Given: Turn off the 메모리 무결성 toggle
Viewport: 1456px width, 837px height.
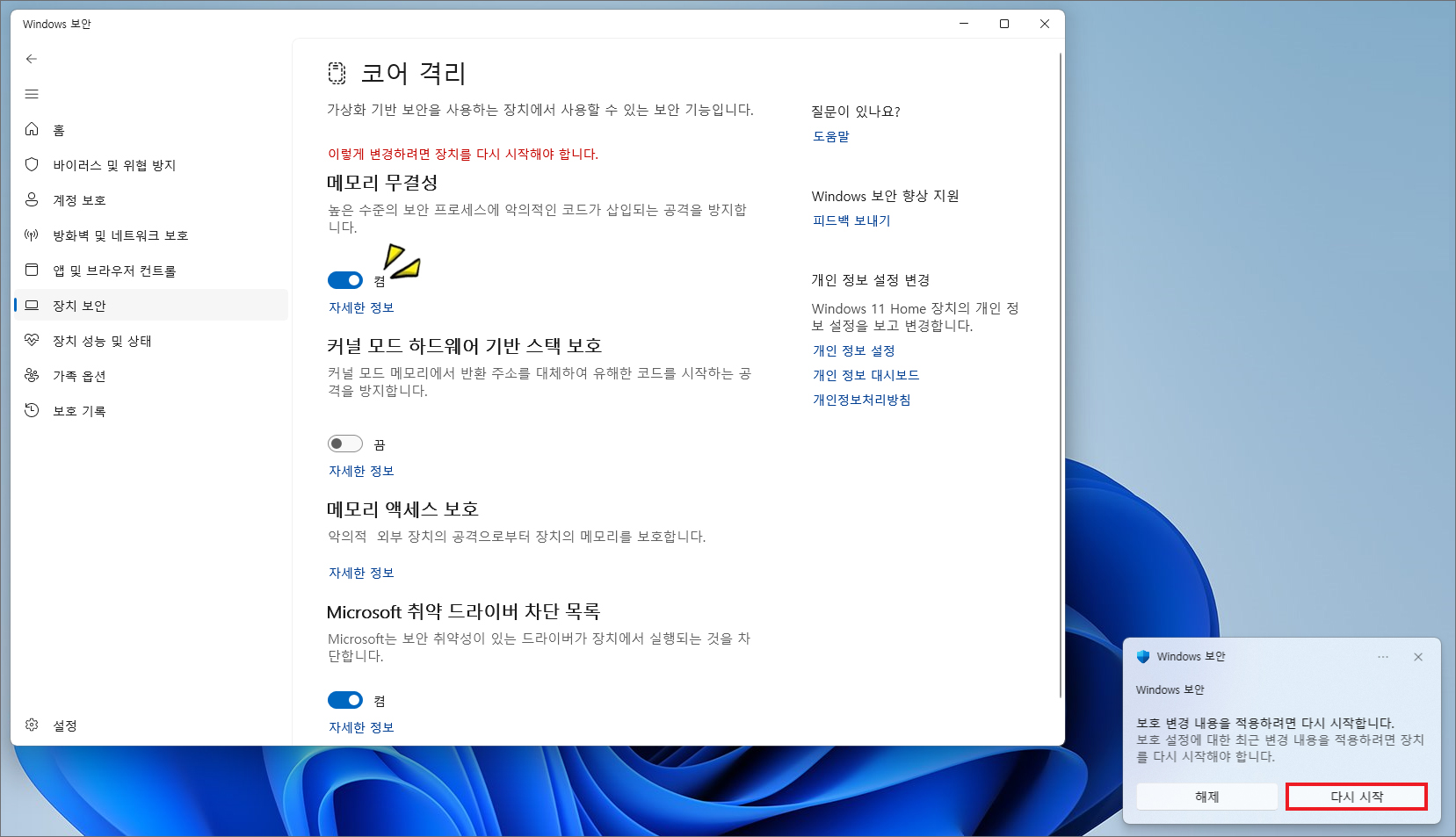Looking at the screenshot, I should [345, 280].
